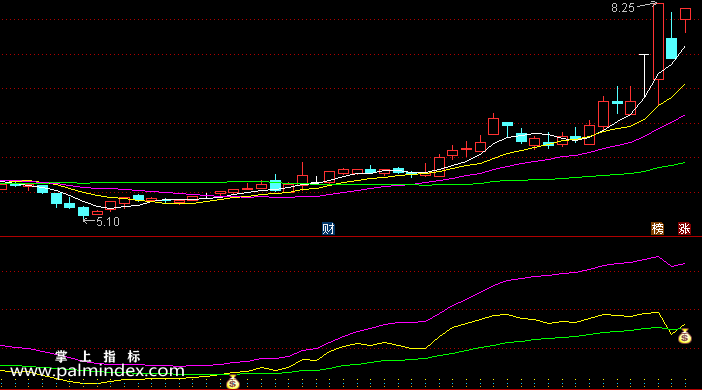The width and height of the screenshot is (702, 390).
Task: Select the 8.25 high price label
Action: 623,8
